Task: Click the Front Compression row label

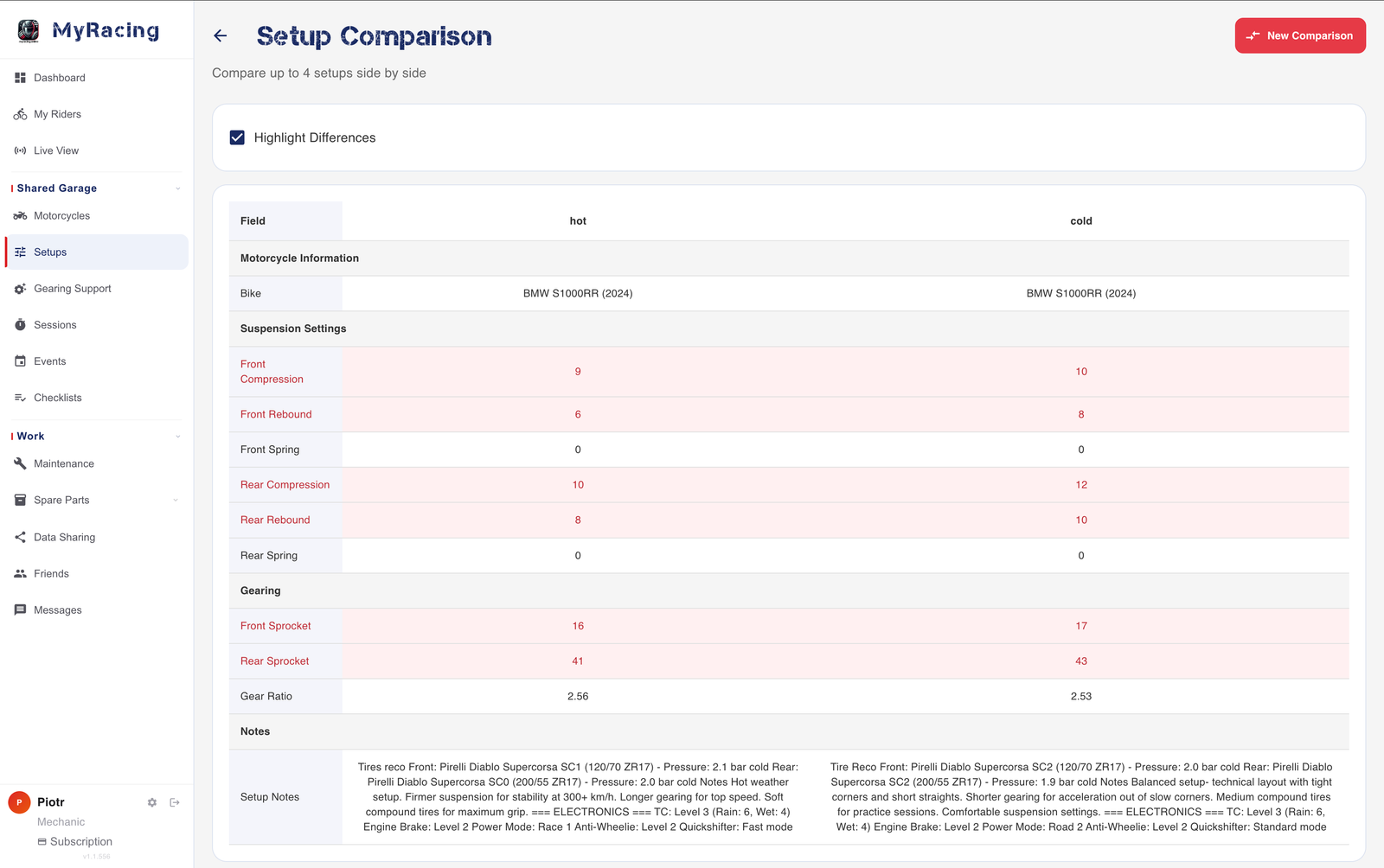Action: click(x=272, y=372)
